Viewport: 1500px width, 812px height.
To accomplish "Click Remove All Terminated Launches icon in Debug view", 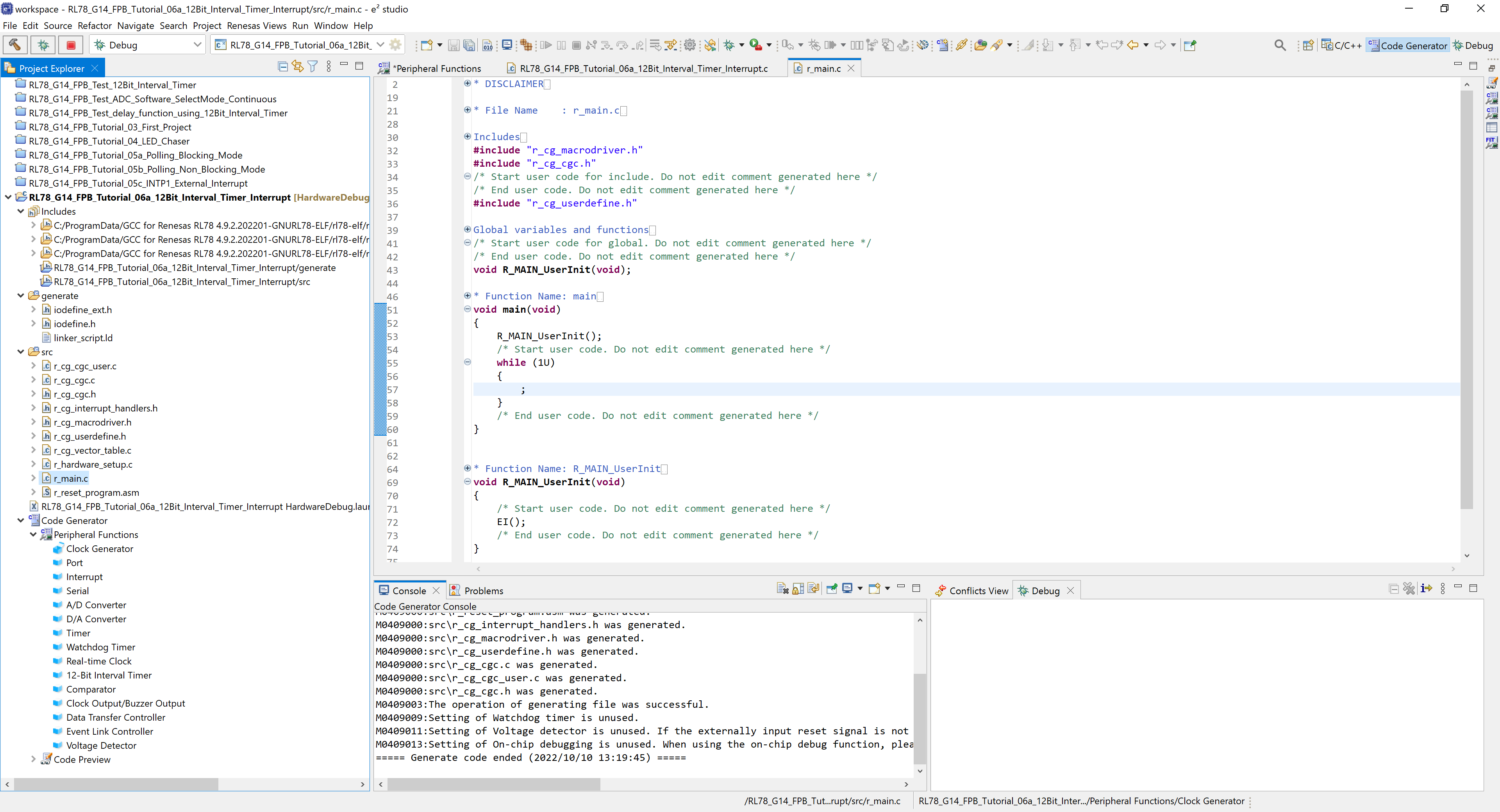I will pyautogui.click(x=1409, y=588).
